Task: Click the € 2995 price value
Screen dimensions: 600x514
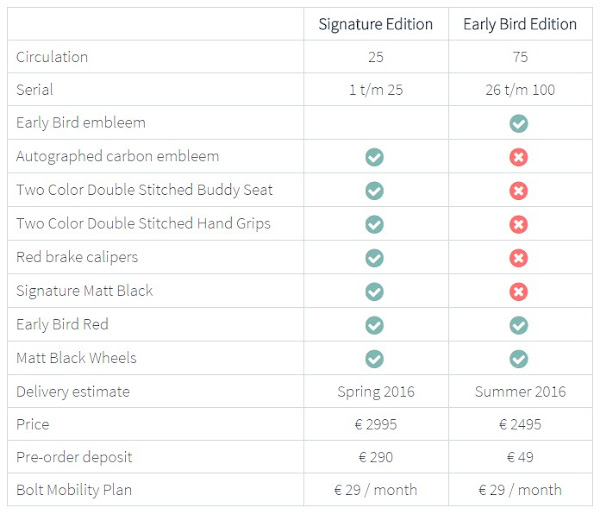Action: pyautogui.click(x=376, y=424)
